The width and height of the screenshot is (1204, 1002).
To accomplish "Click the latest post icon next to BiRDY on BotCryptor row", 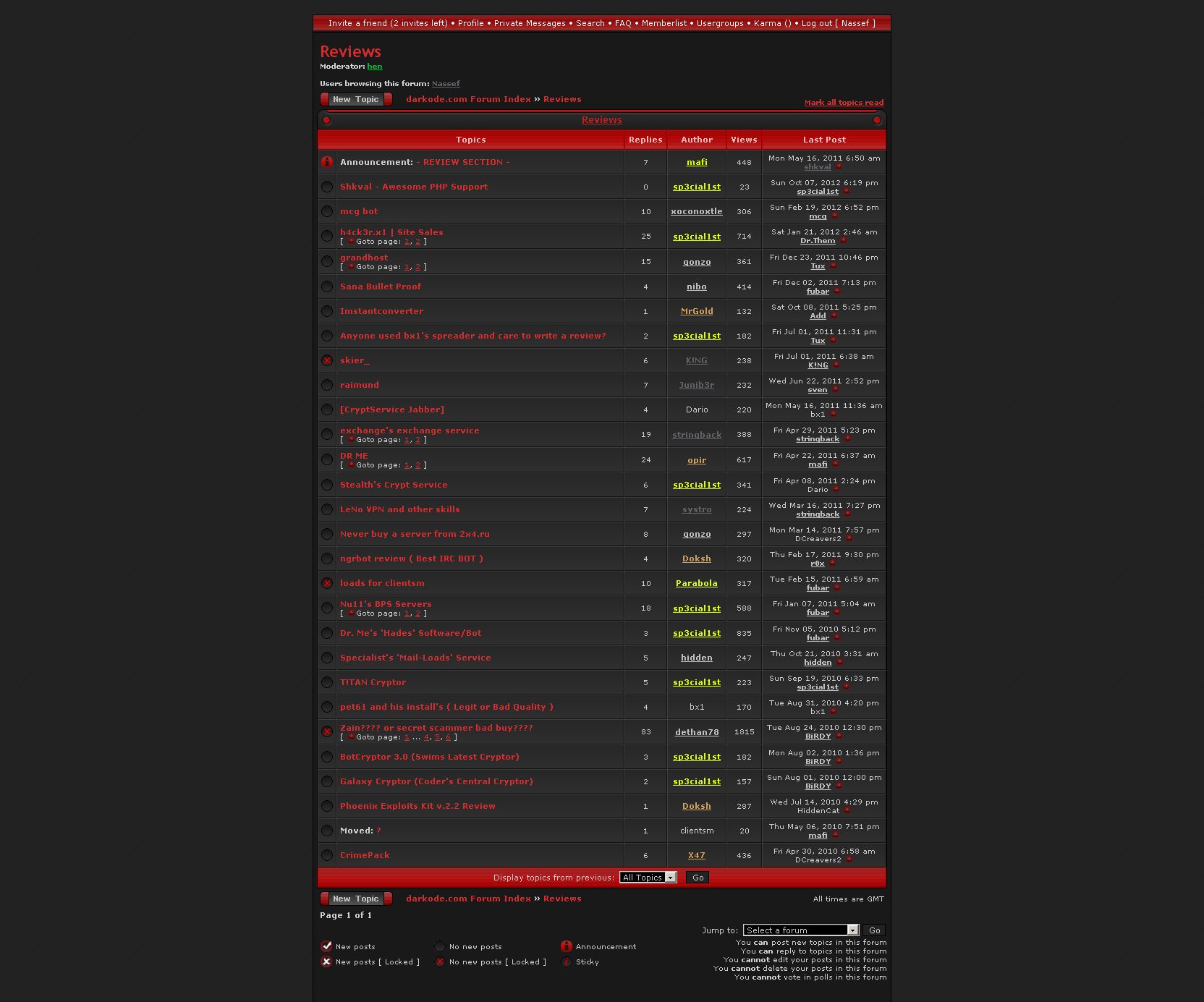I will [839, 762].
